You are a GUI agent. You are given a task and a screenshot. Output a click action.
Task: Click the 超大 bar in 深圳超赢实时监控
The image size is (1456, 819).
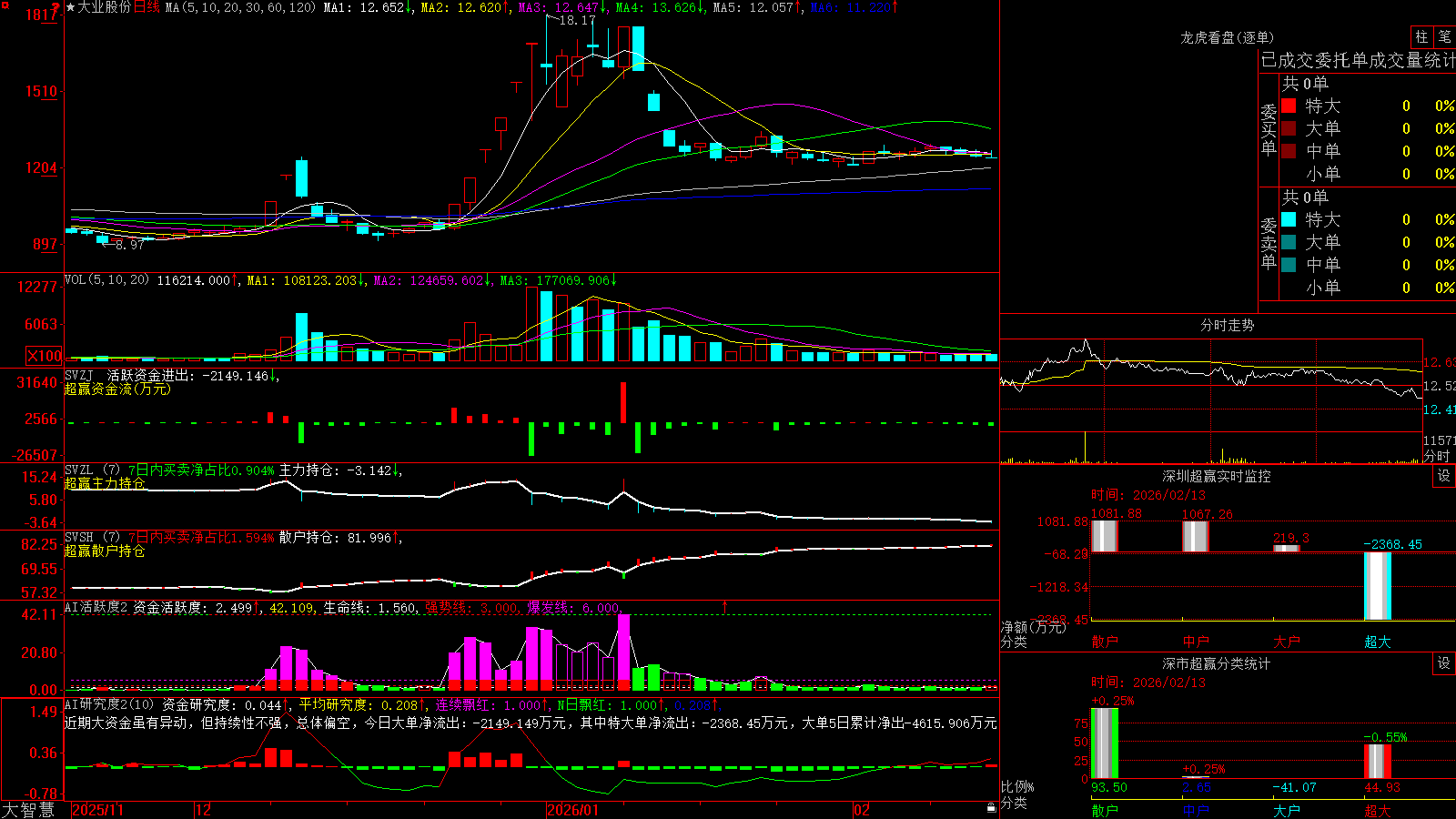point(1377,586)
